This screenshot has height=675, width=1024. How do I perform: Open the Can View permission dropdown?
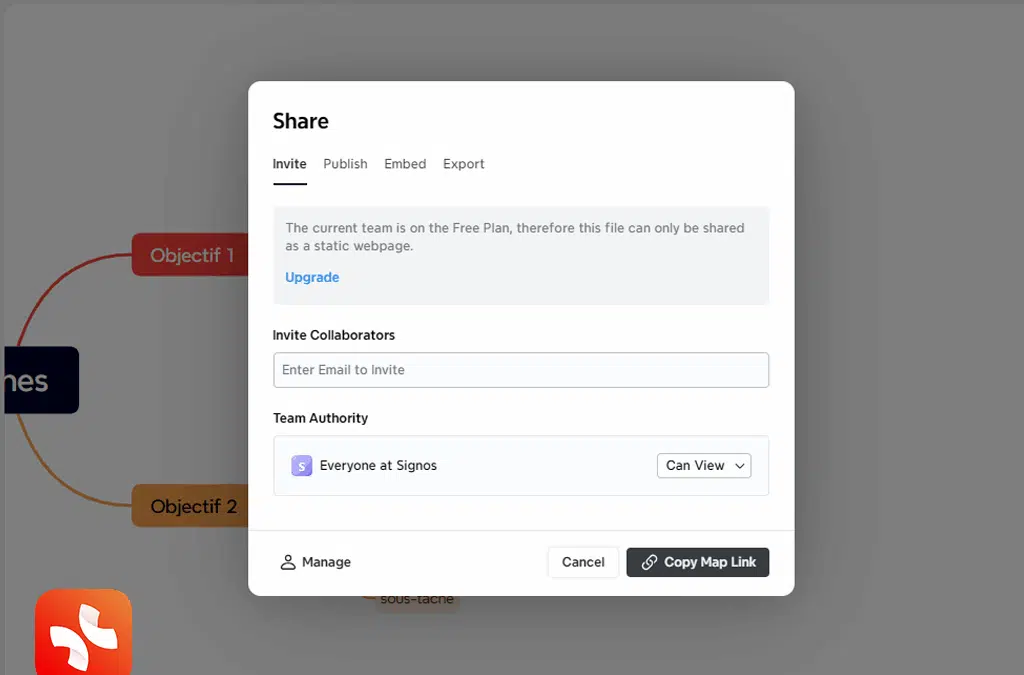[704, 466]
